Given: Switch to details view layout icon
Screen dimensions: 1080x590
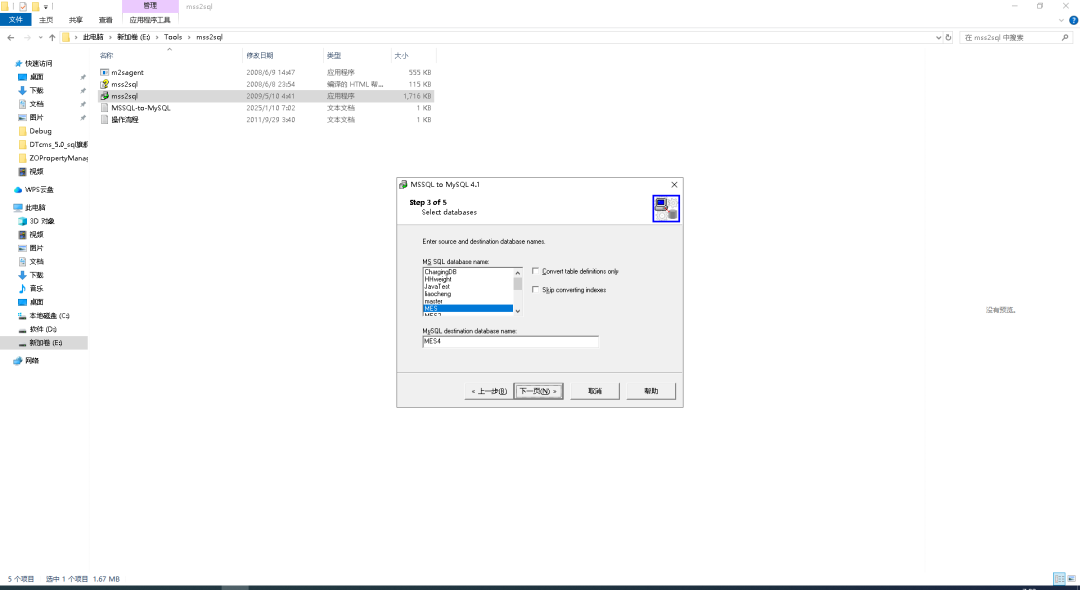Looking at the screenshot, I should pos(1059,579).
